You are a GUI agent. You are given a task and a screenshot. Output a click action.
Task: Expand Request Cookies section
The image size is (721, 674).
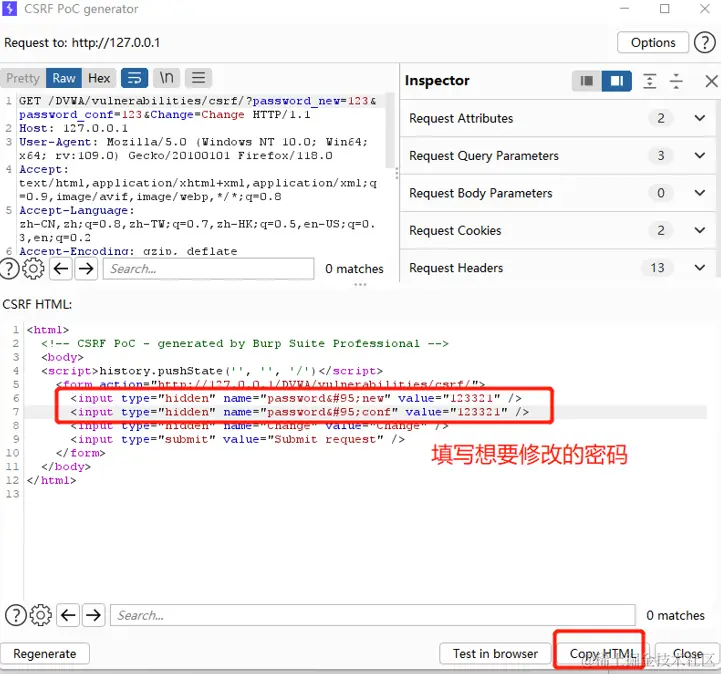click(700, 230)
